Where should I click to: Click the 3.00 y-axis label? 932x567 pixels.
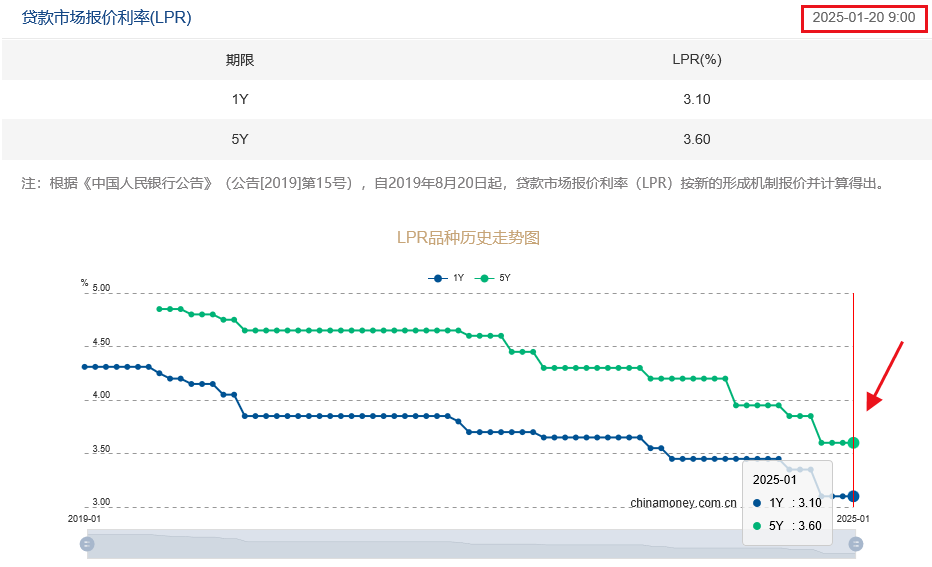click(101, 502)
